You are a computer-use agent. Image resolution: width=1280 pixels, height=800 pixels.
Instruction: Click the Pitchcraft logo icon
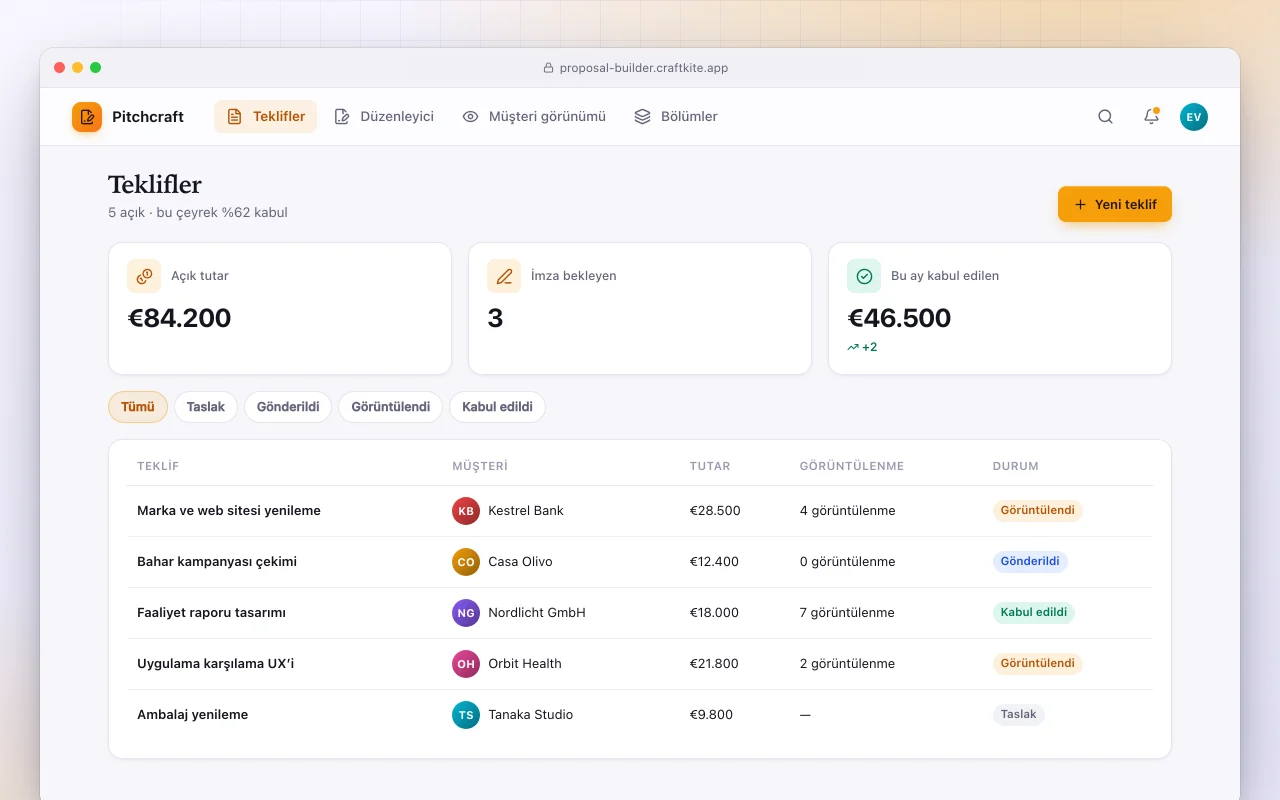(x=87, y=117)
